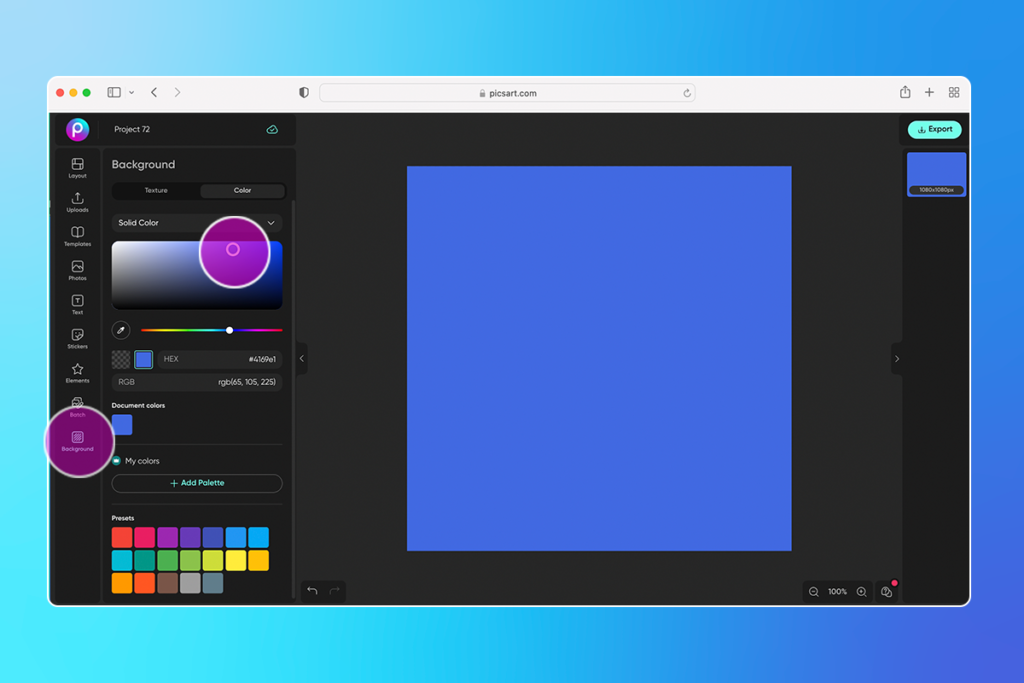Activate the eyedropper color picker
The height and width of the screenshot is (683, 1024).
(x=121, y=330)
